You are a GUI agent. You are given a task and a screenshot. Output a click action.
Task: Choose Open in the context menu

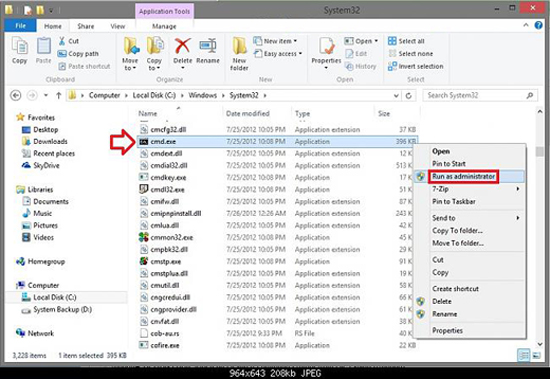(x=441, y=151)
